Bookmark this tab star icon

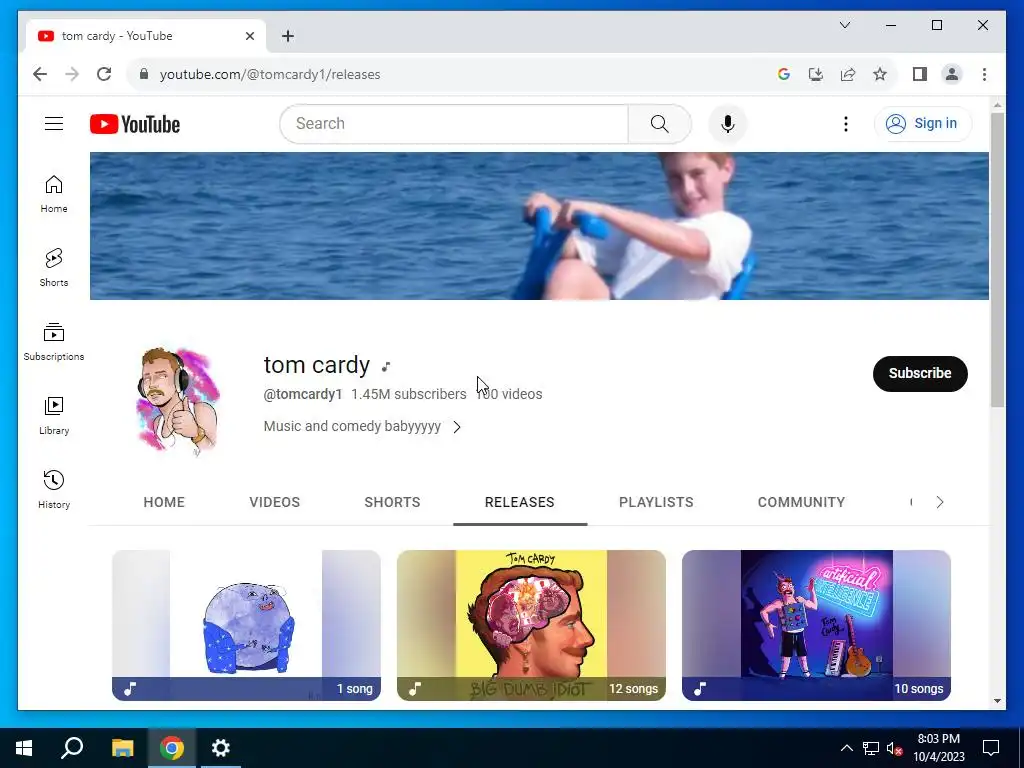(880, 74)
